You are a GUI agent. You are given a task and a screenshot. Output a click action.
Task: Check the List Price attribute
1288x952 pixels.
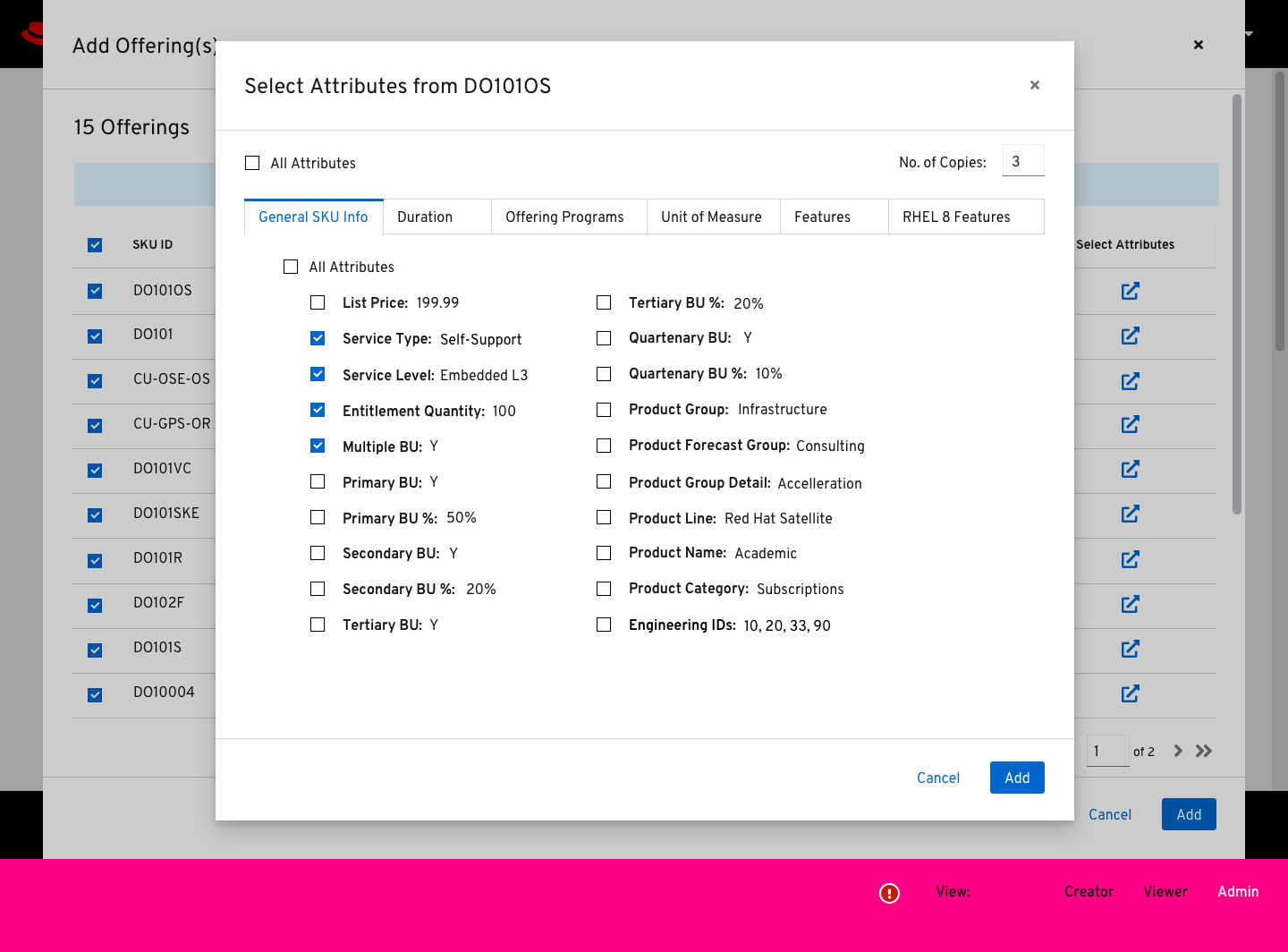(318, 302)
